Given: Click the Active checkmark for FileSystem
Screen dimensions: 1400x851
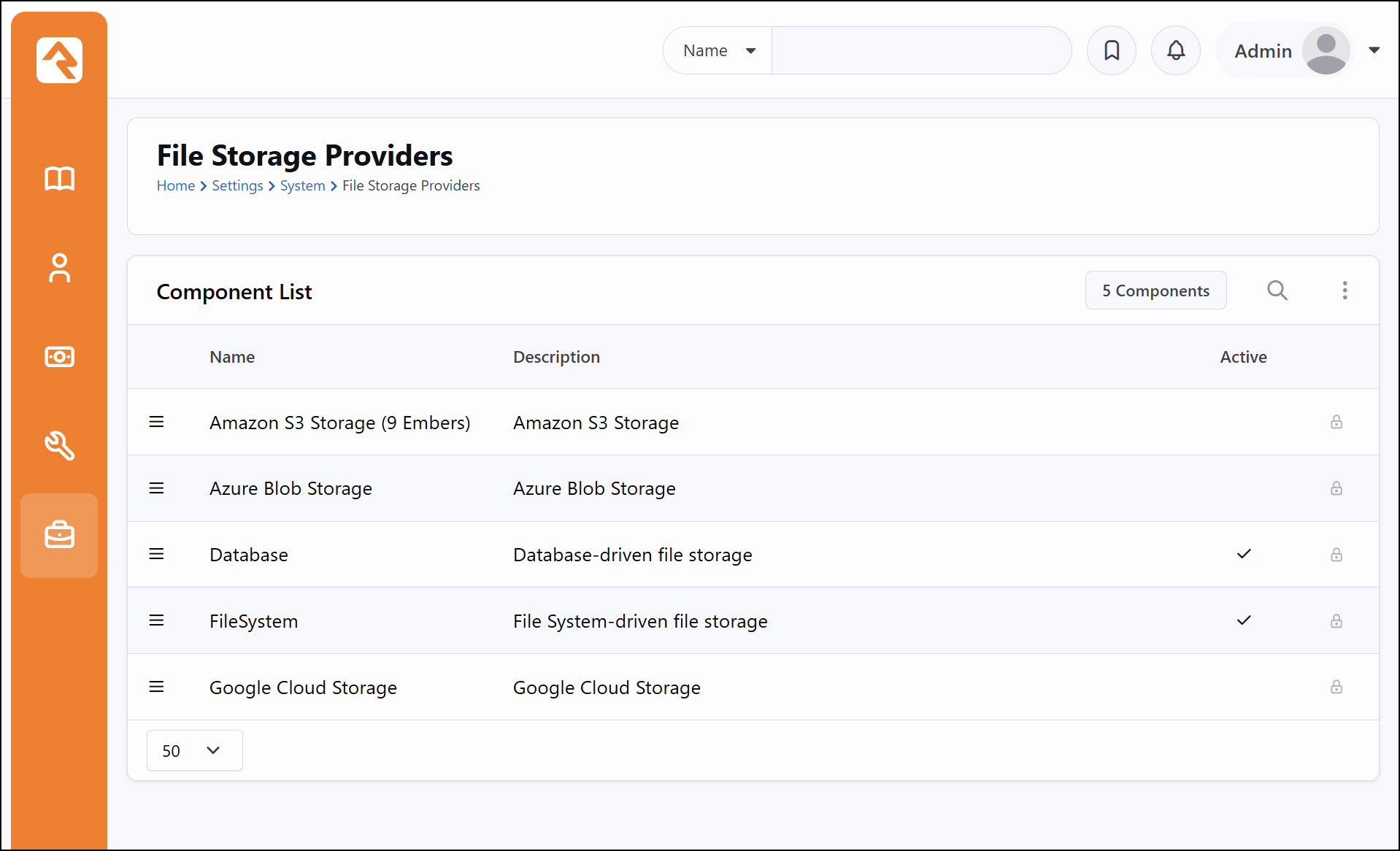Looking at the screenshot, I should [1244, 620].
